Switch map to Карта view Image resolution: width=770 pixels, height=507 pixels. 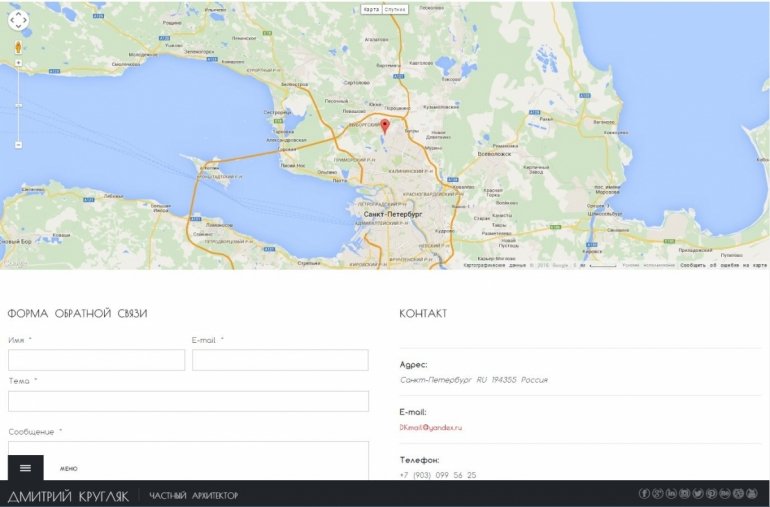pyautogui.click(x=371, y=9)
